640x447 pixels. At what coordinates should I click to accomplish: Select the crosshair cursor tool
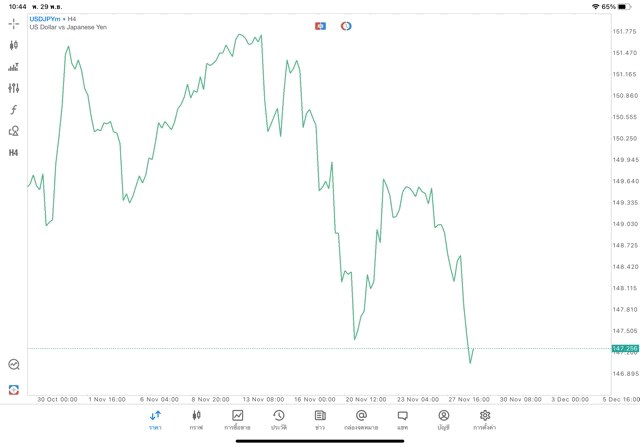[14, 23]
